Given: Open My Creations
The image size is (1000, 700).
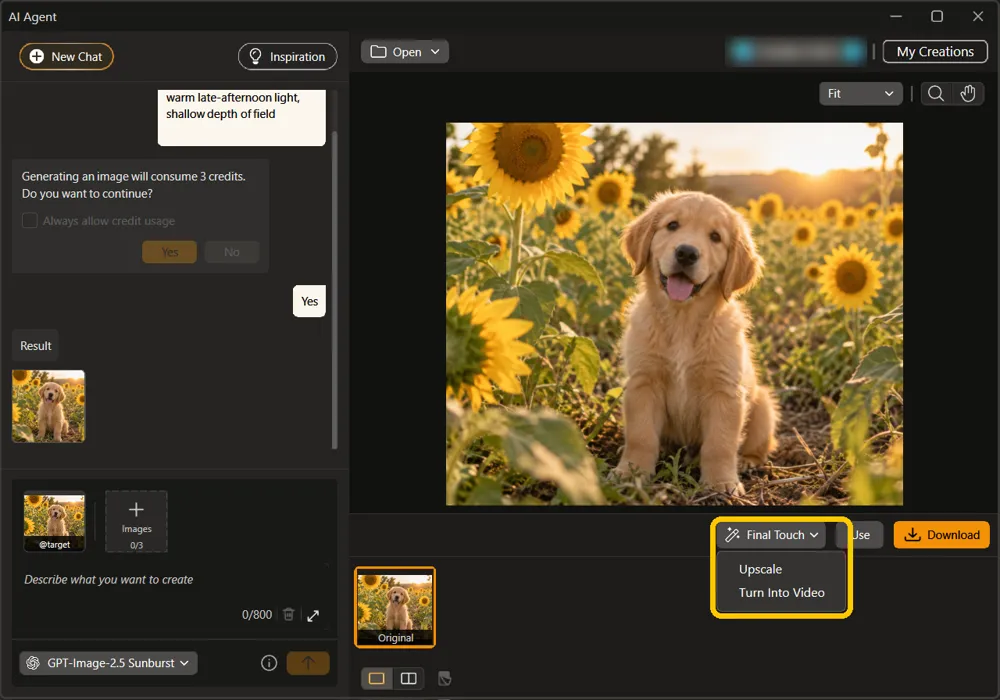Looking at the screenshot, I should click(935, 52).
